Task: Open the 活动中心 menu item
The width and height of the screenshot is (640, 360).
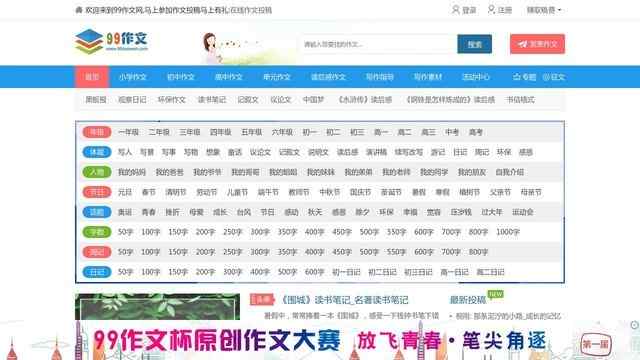Action: pyautogui.click(x=476, y=77)
